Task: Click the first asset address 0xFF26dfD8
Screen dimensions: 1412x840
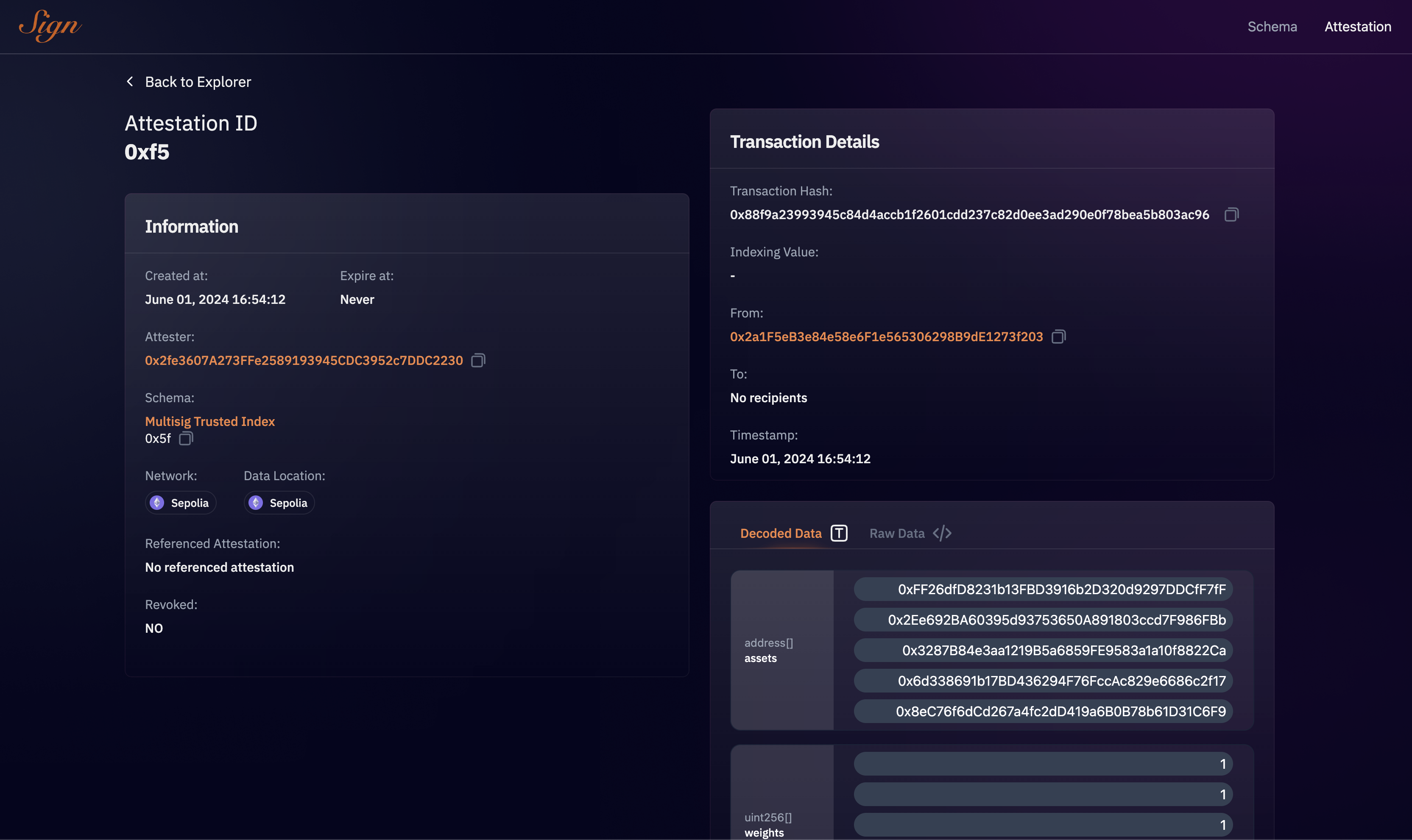Action: coord(1062,589)
